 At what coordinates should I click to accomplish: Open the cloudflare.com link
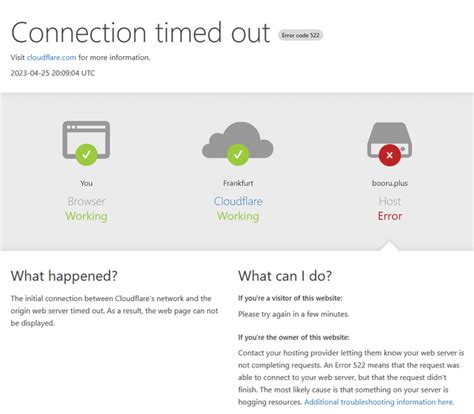click(51, 57)
